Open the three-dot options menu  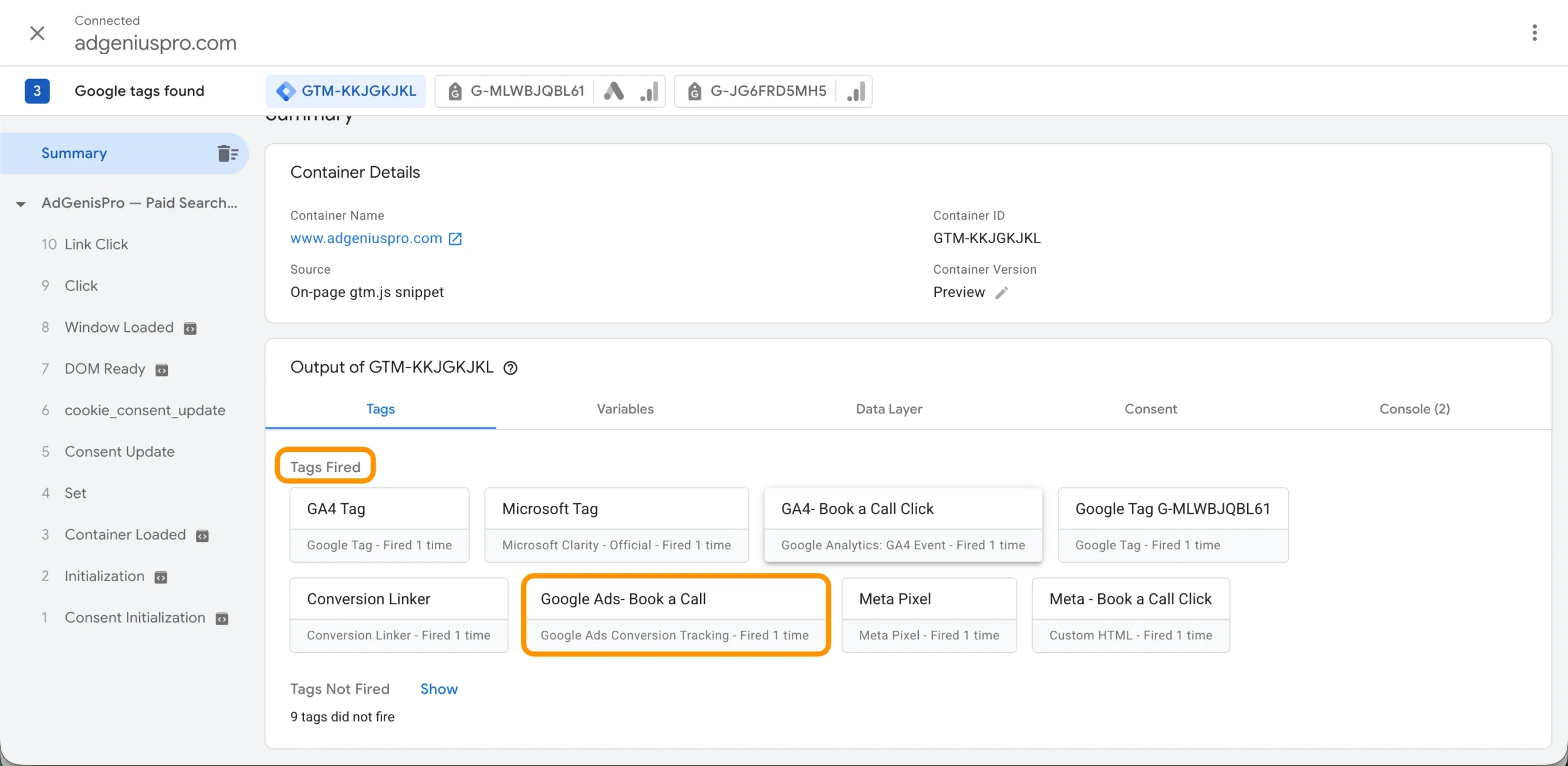[x=1534, y=32]
